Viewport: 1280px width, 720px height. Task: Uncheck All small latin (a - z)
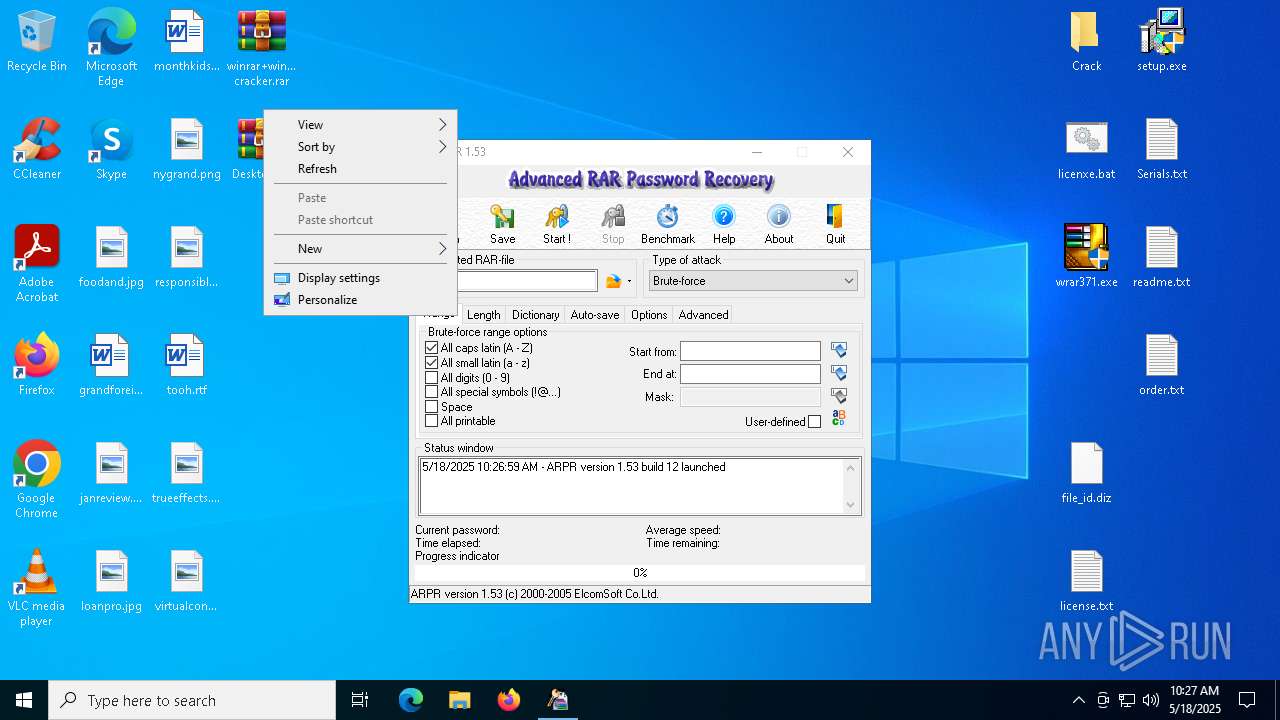(432, 363)
